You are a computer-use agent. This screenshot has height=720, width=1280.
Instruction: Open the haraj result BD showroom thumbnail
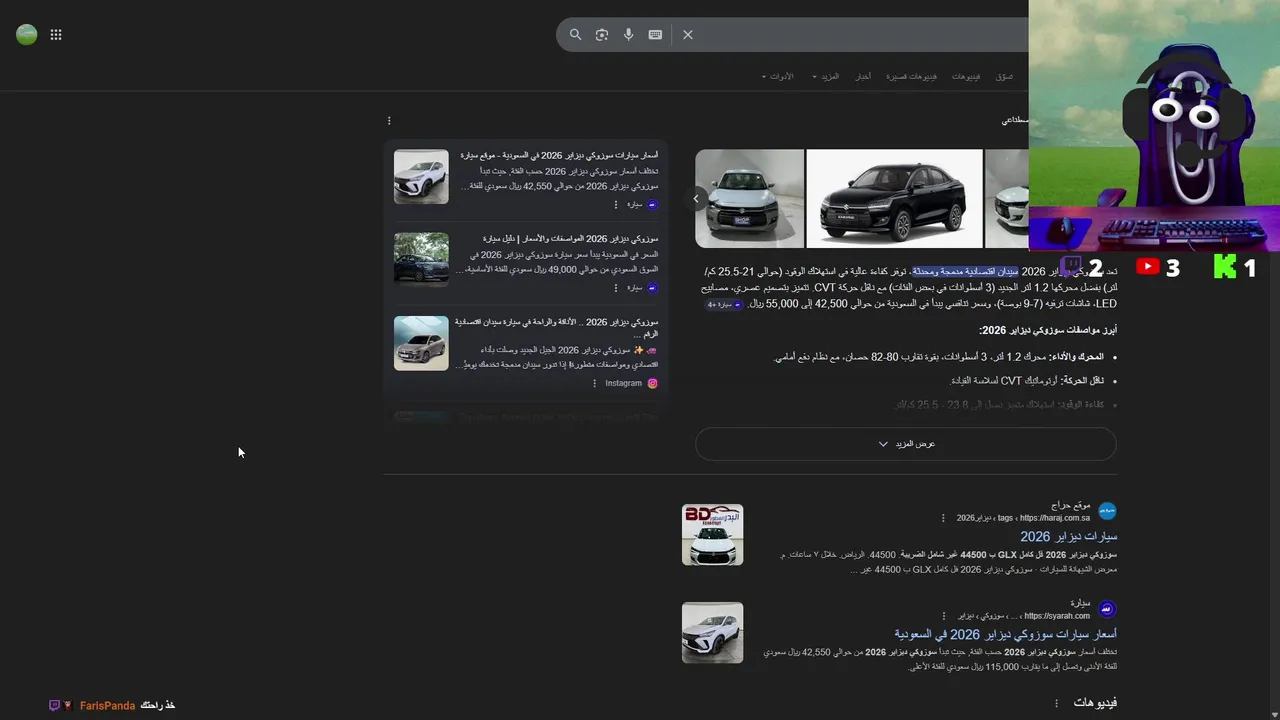[x=712, y=534]
